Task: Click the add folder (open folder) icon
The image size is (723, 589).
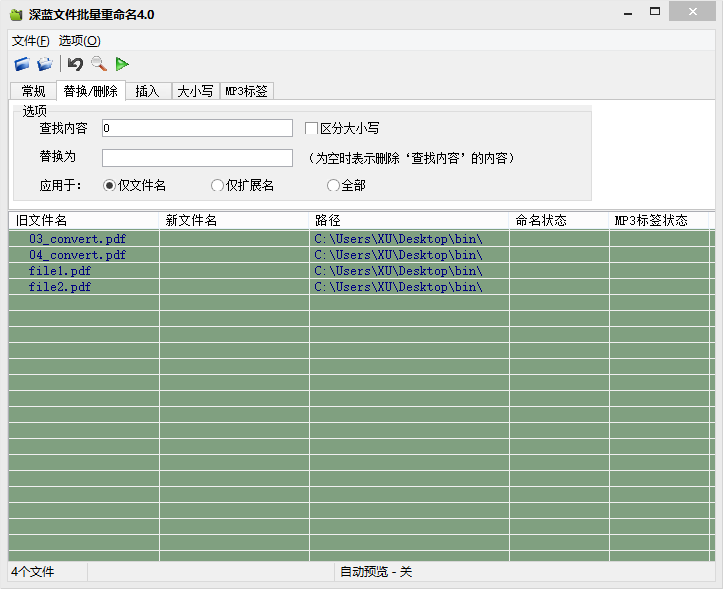Action: (x=45, y=64)
